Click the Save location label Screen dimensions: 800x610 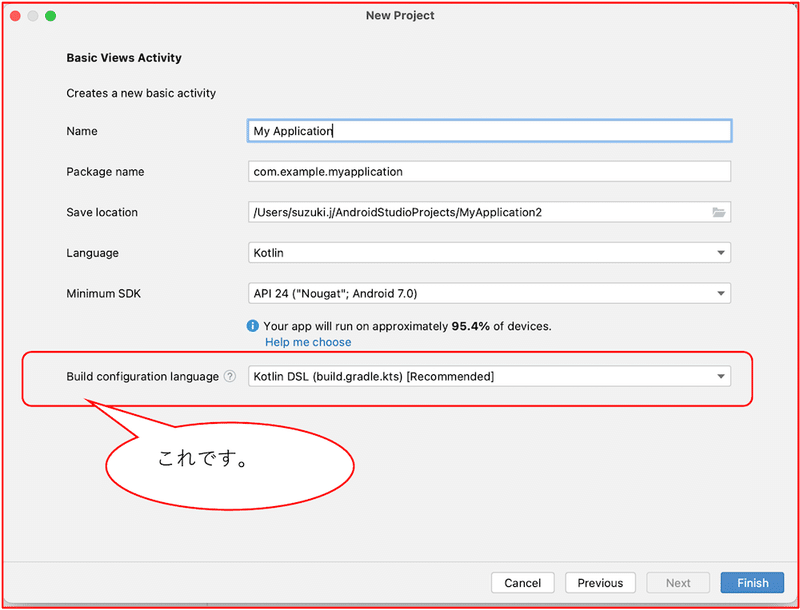[102, 212]
